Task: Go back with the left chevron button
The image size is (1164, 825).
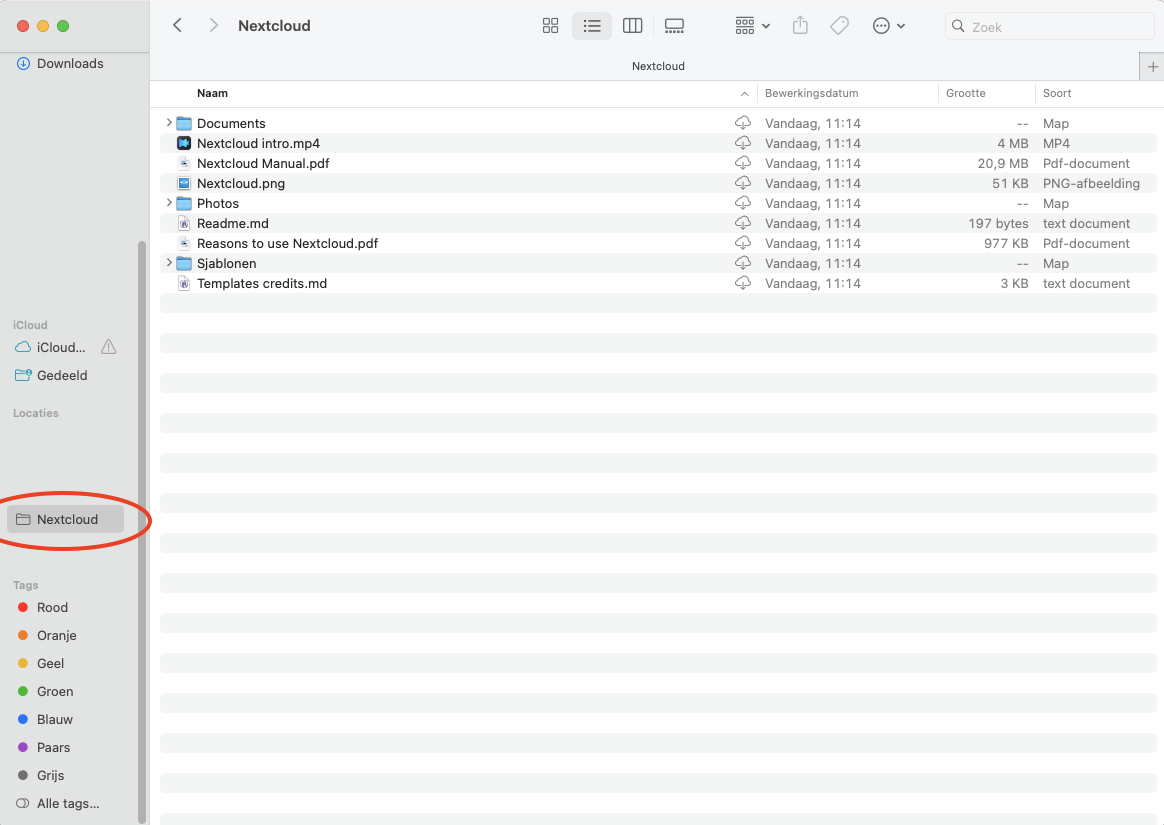Action: click(177, 25)
